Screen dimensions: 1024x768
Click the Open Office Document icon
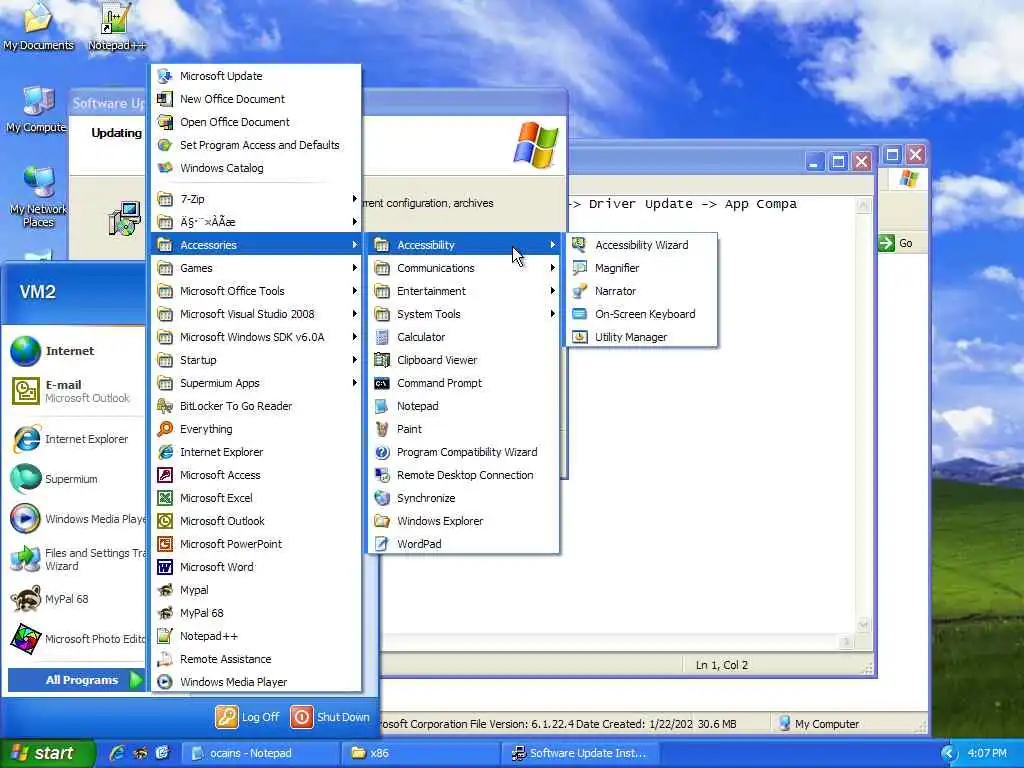coord(165,121)
